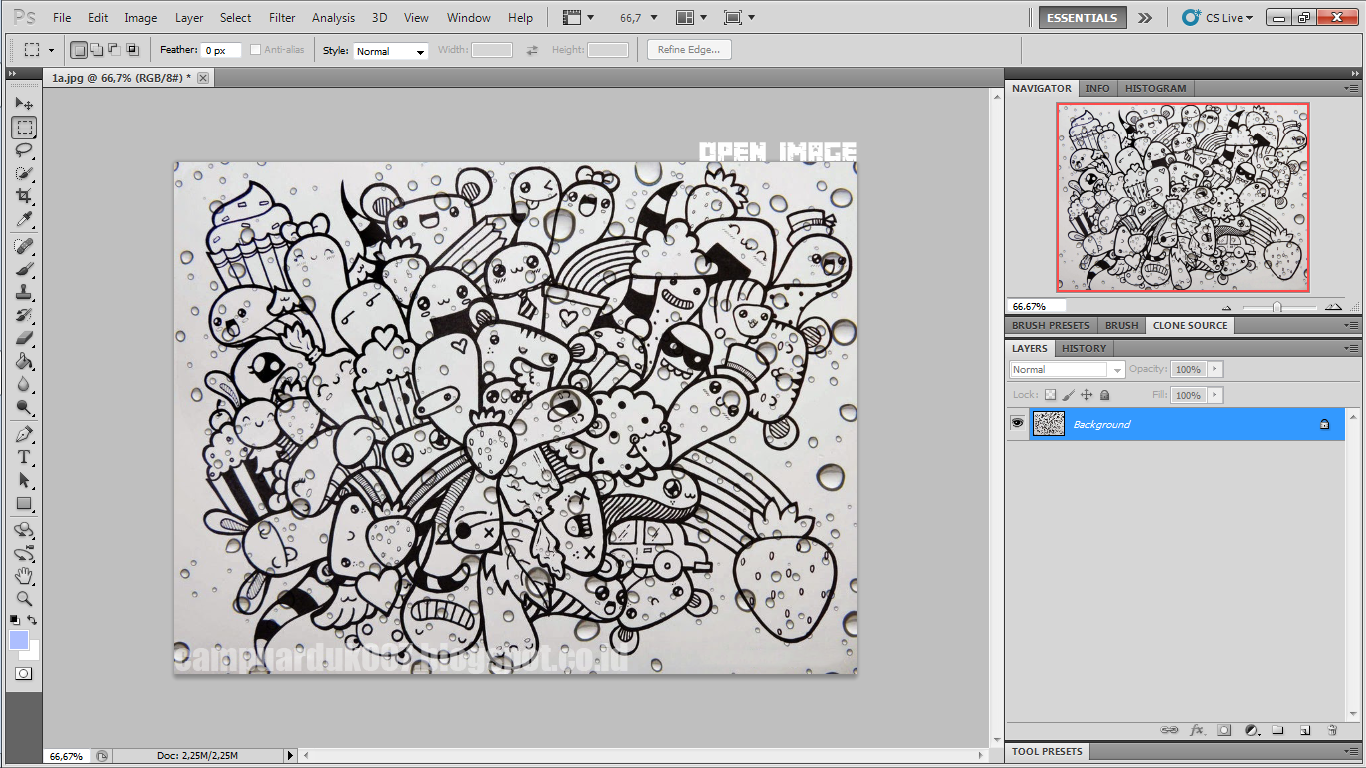Open the Layers panel options menu
1366x768 pixels.
[1351, 348]
